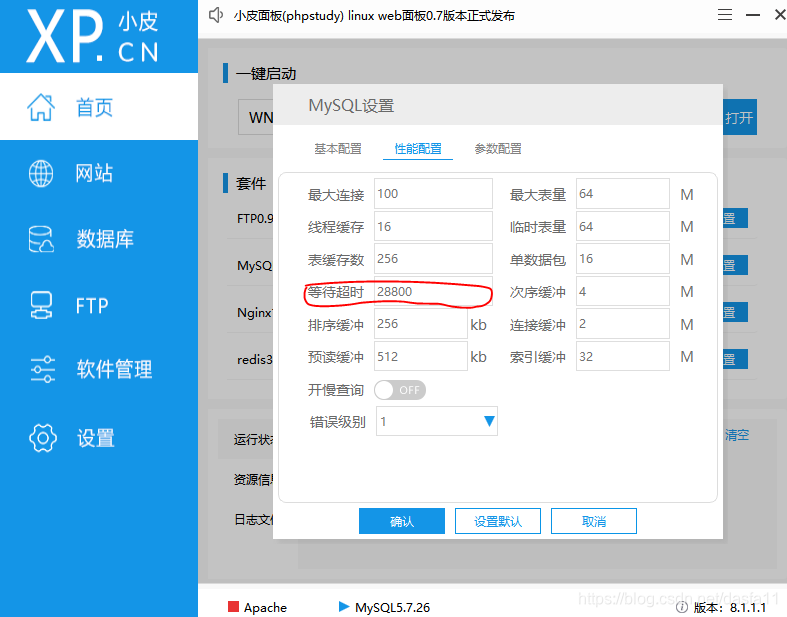Click the 套件 heading
This screenshot has width=787, height=617.
pos(251,183)
